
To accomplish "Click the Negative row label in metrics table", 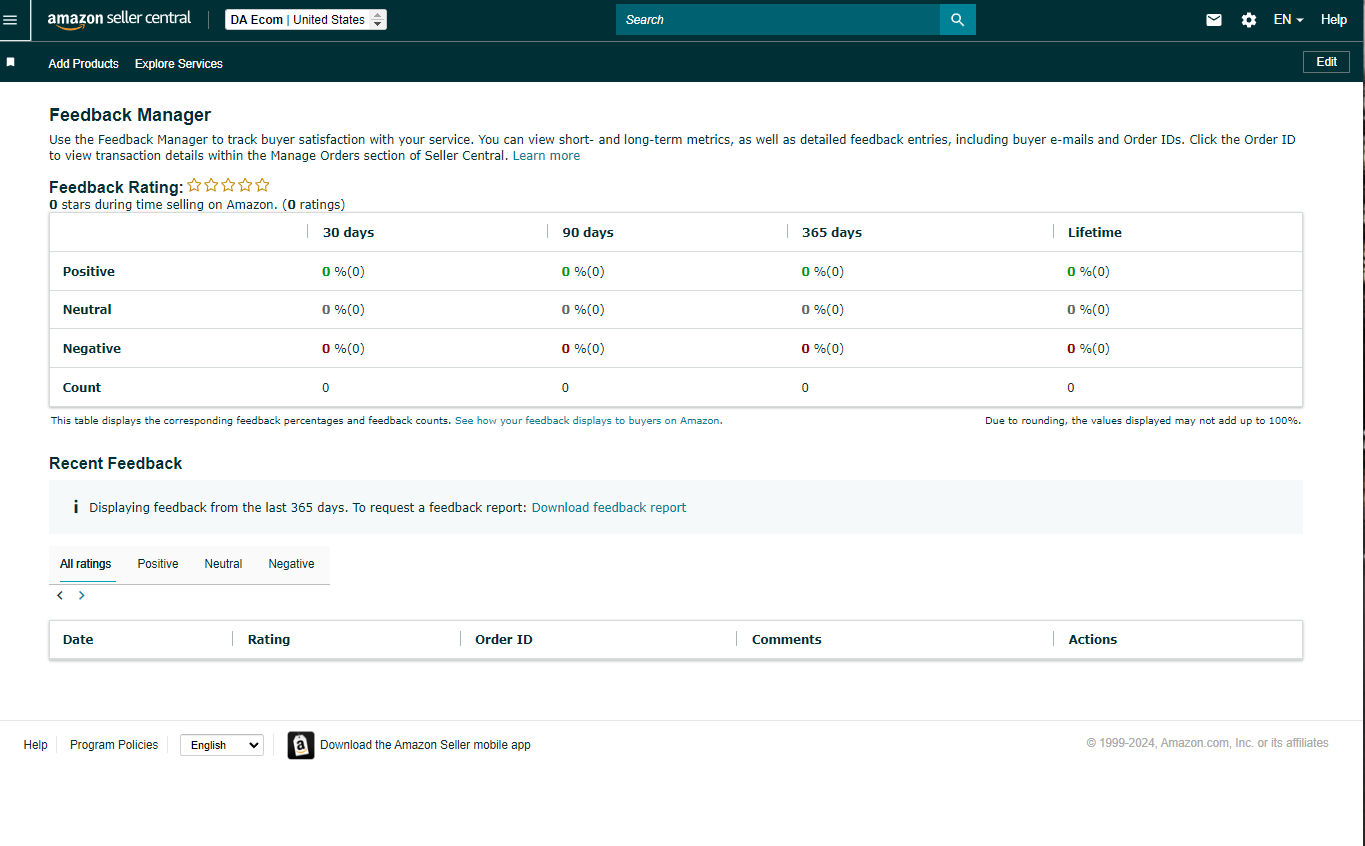I will coord(92,348).
